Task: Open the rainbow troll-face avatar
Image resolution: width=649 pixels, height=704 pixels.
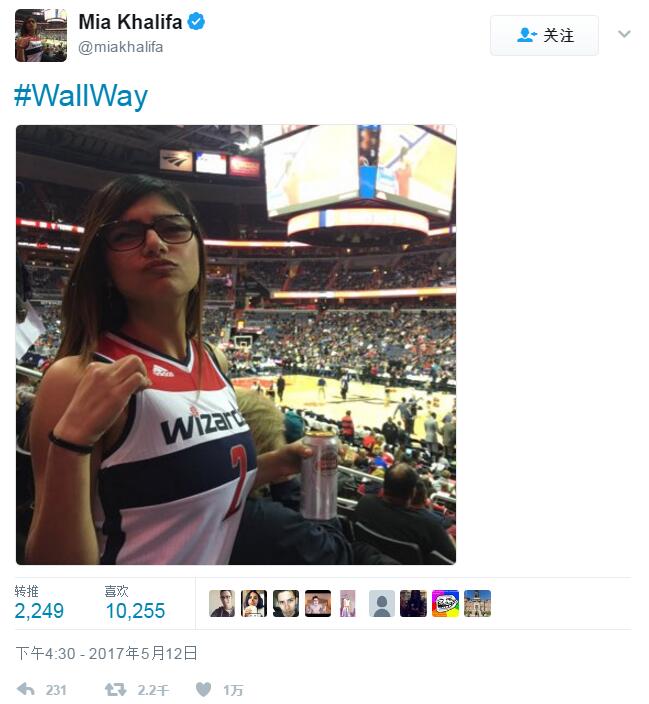Action: [x=446, y=603]
